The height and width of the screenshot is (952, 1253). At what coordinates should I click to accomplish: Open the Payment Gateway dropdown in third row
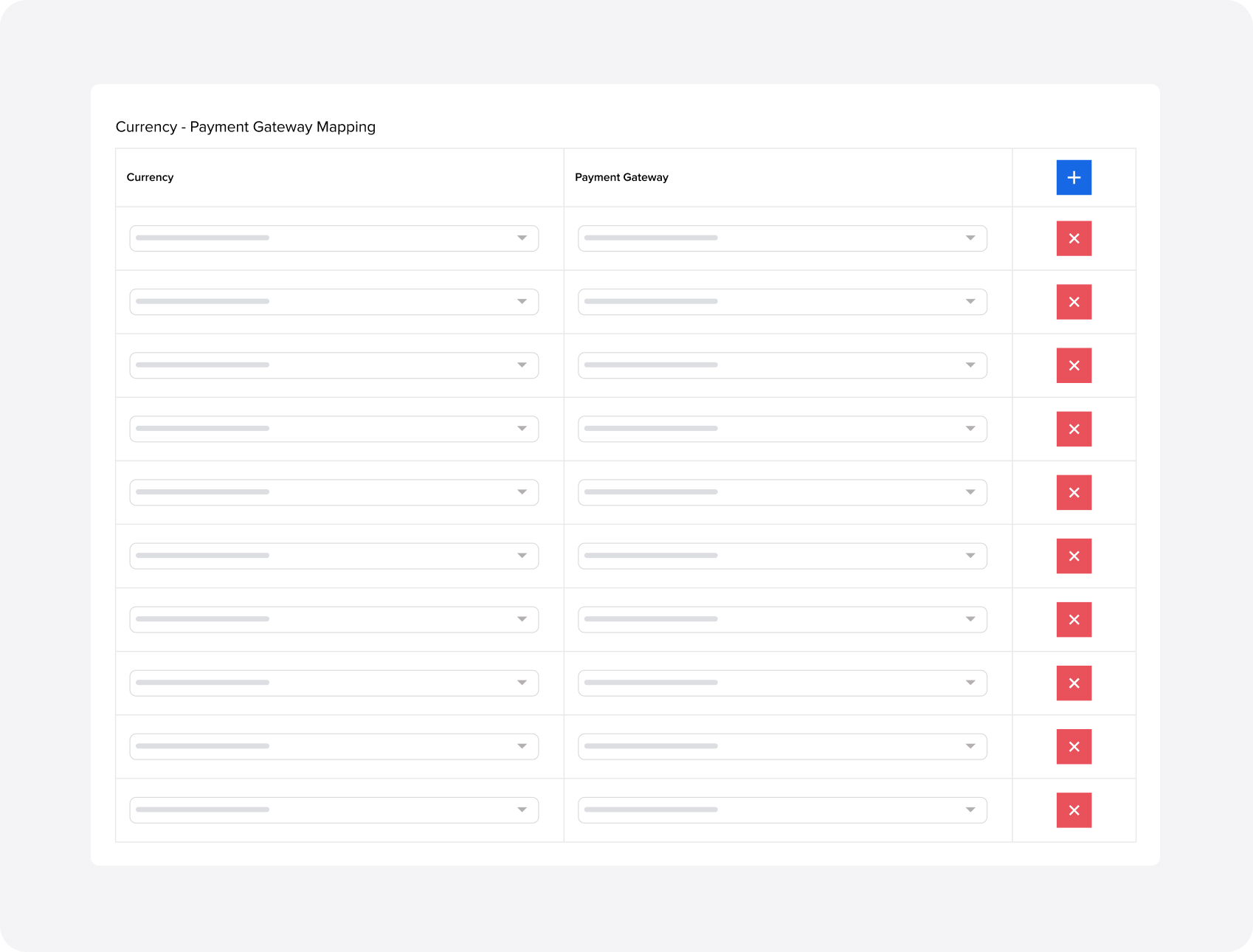pyautogui.click(x=782, y=365)
